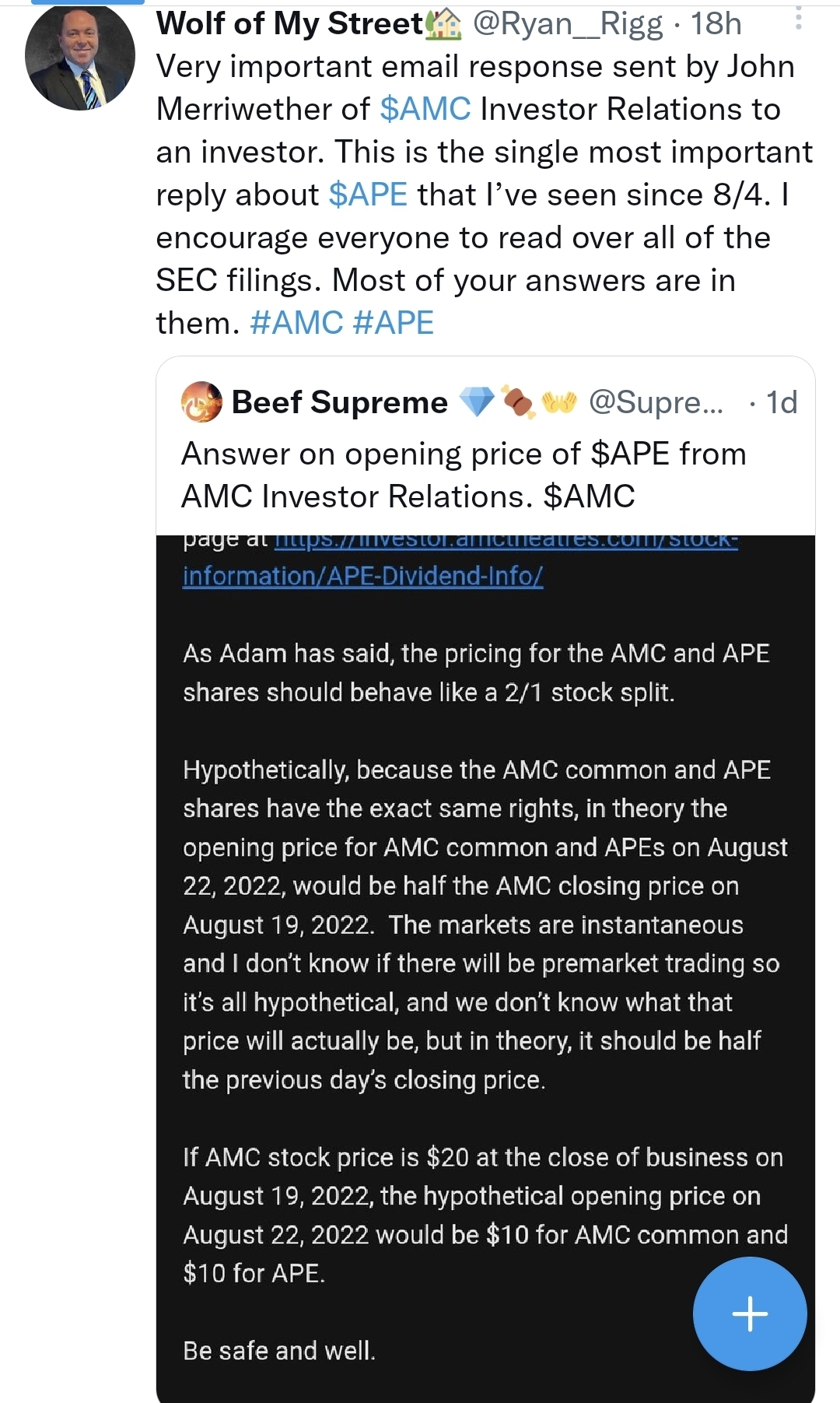This screenshot has width=840, height=1403.
Task: Click the Wolf of My Street display name
Action: 289,24
